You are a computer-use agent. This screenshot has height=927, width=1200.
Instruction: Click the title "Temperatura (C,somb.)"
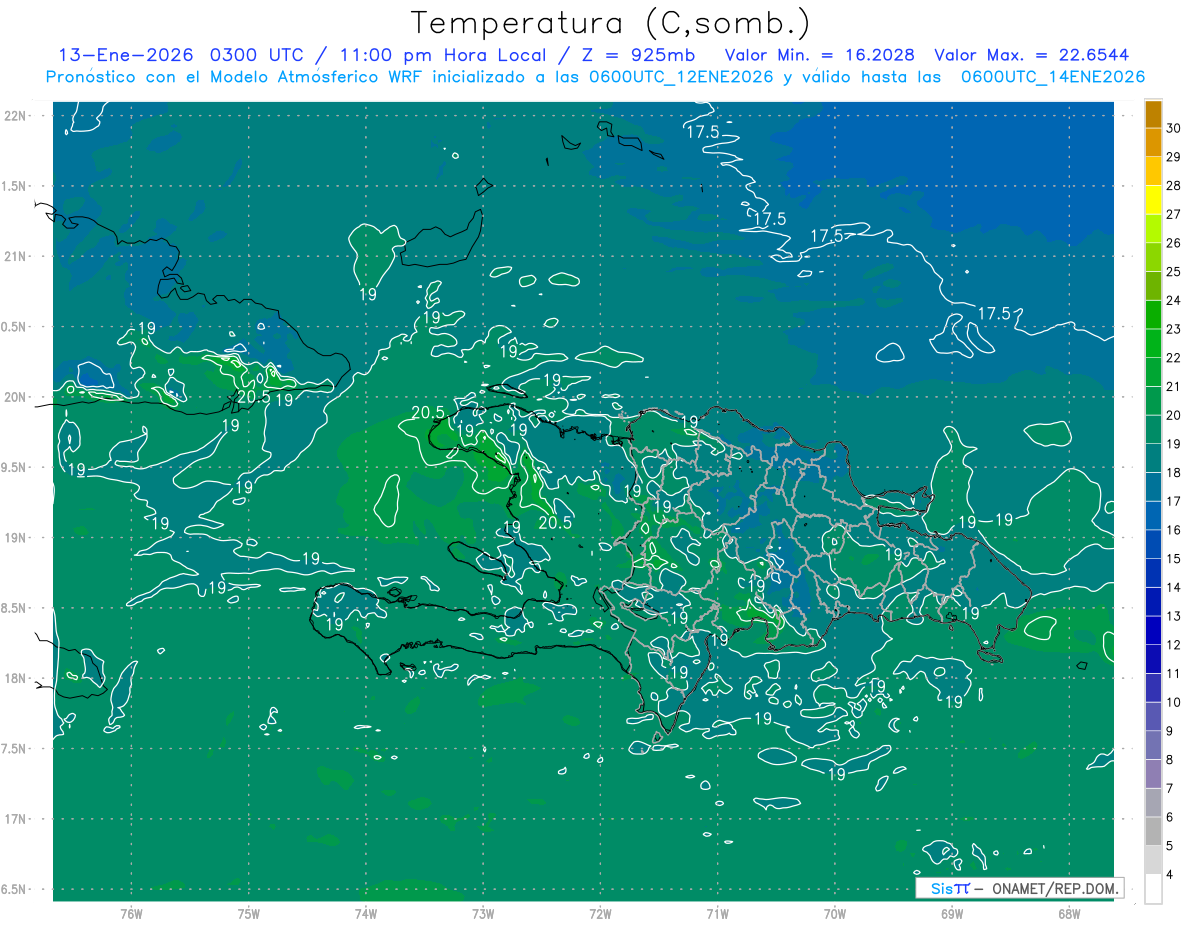click(610, 22)
